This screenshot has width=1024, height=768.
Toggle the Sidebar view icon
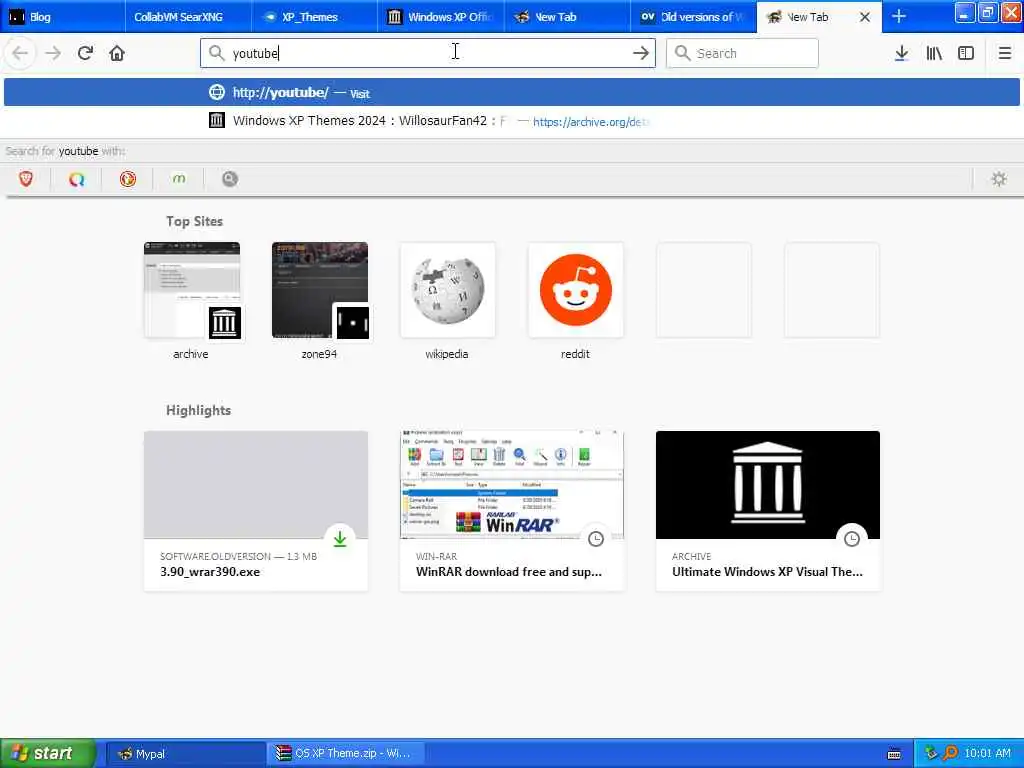click(x=966, y=53)
